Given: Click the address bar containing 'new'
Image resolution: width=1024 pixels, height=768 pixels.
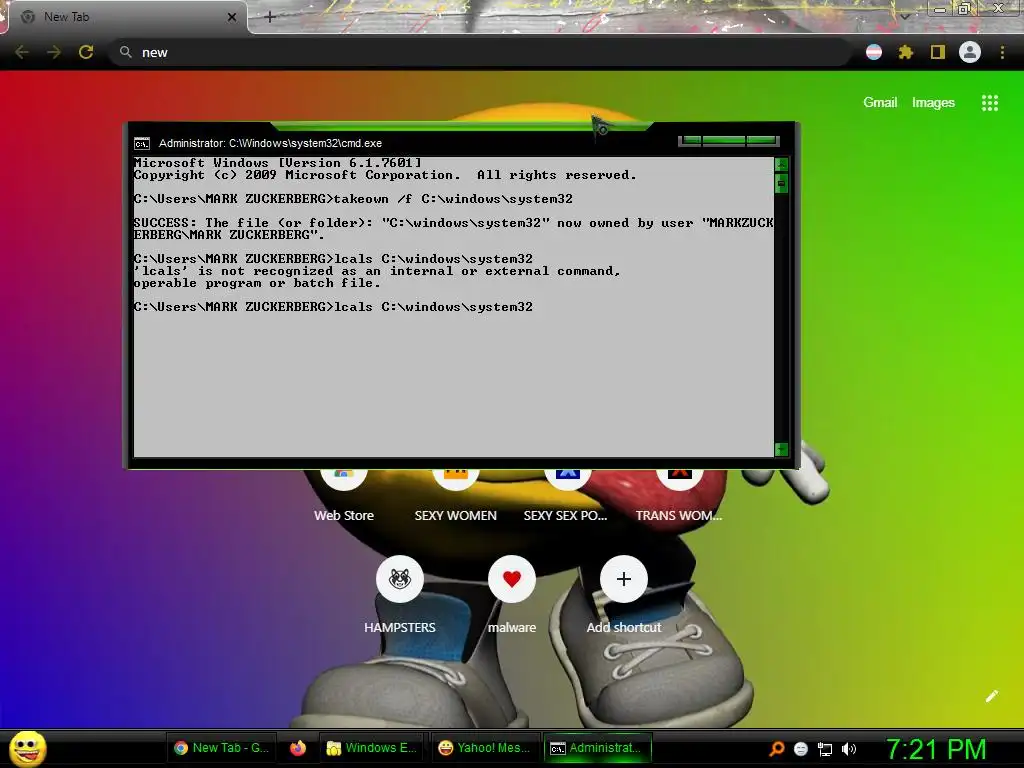Looking at the screenshot, I should [481, 52].
